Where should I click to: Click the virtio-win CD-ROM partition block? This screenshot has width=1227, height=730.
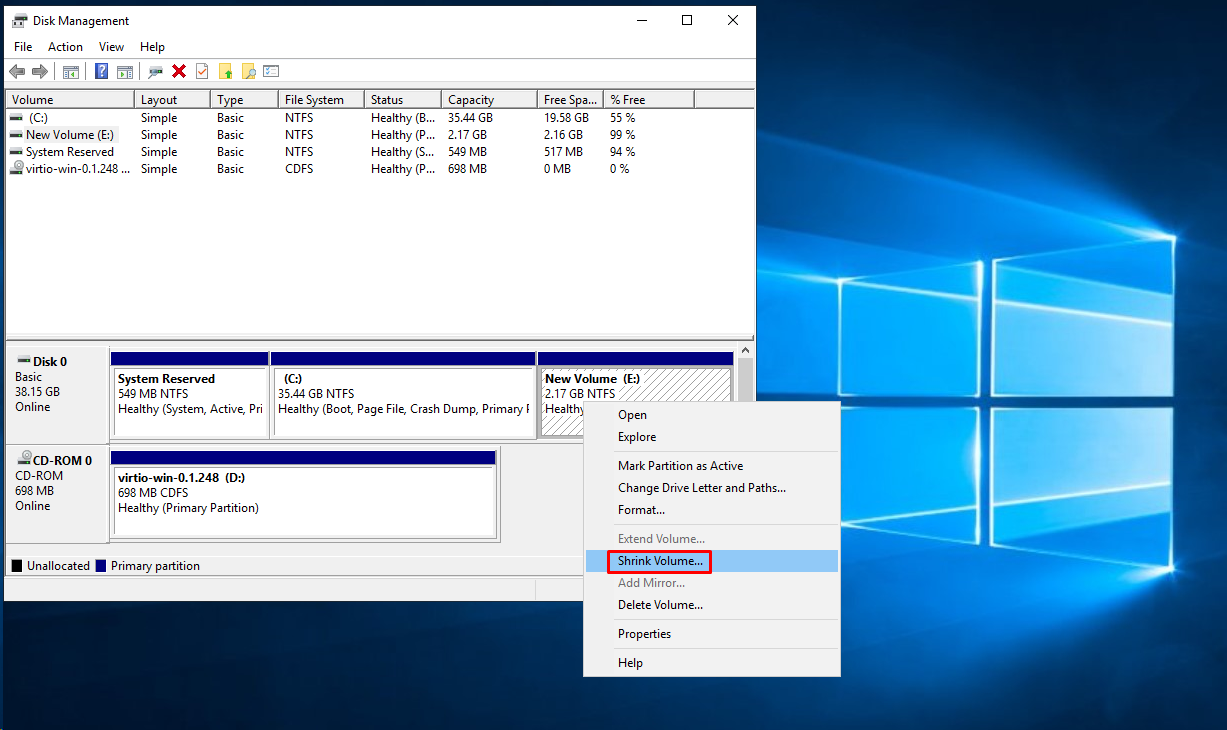(x=300, y=495)
